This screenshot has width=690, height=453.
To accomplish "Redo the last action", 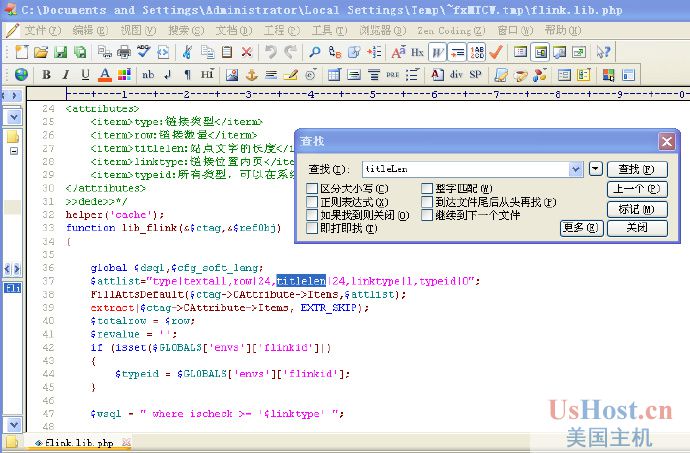I will 290,52.
